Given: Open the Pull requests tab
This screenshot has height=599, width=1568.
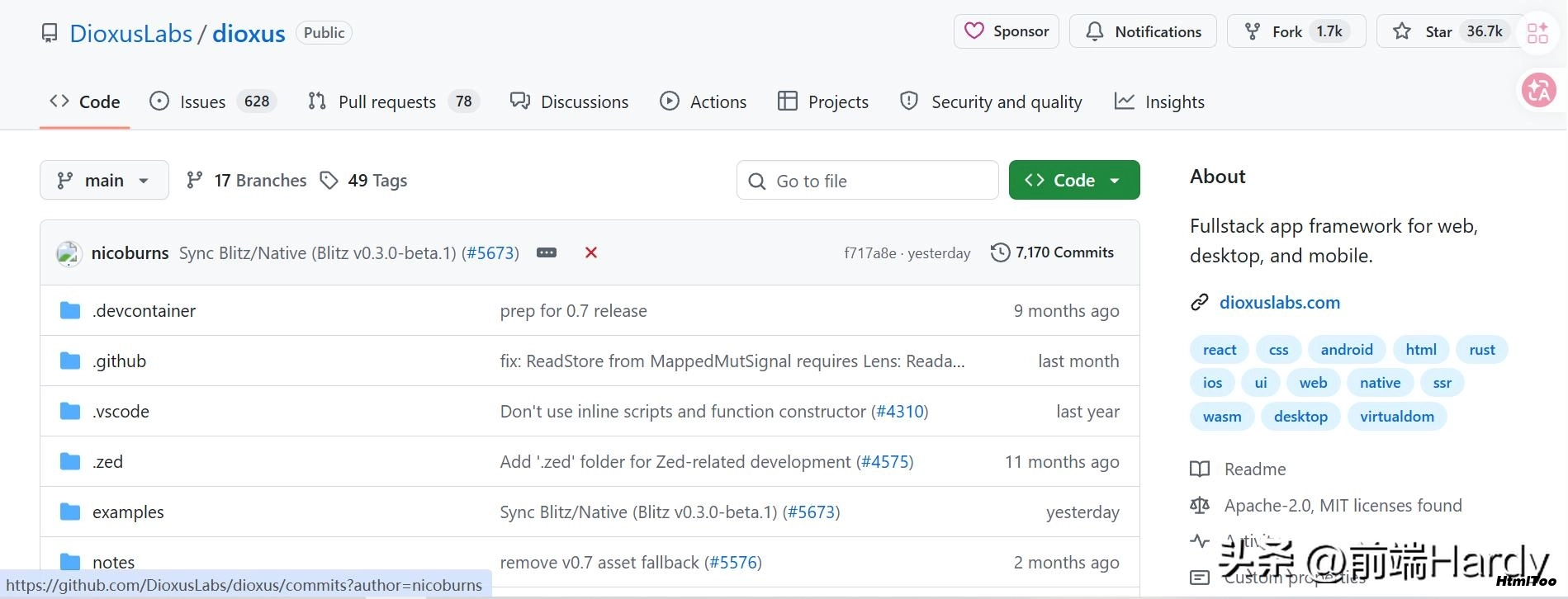Looking at the screenshot, I should (393, 101).
